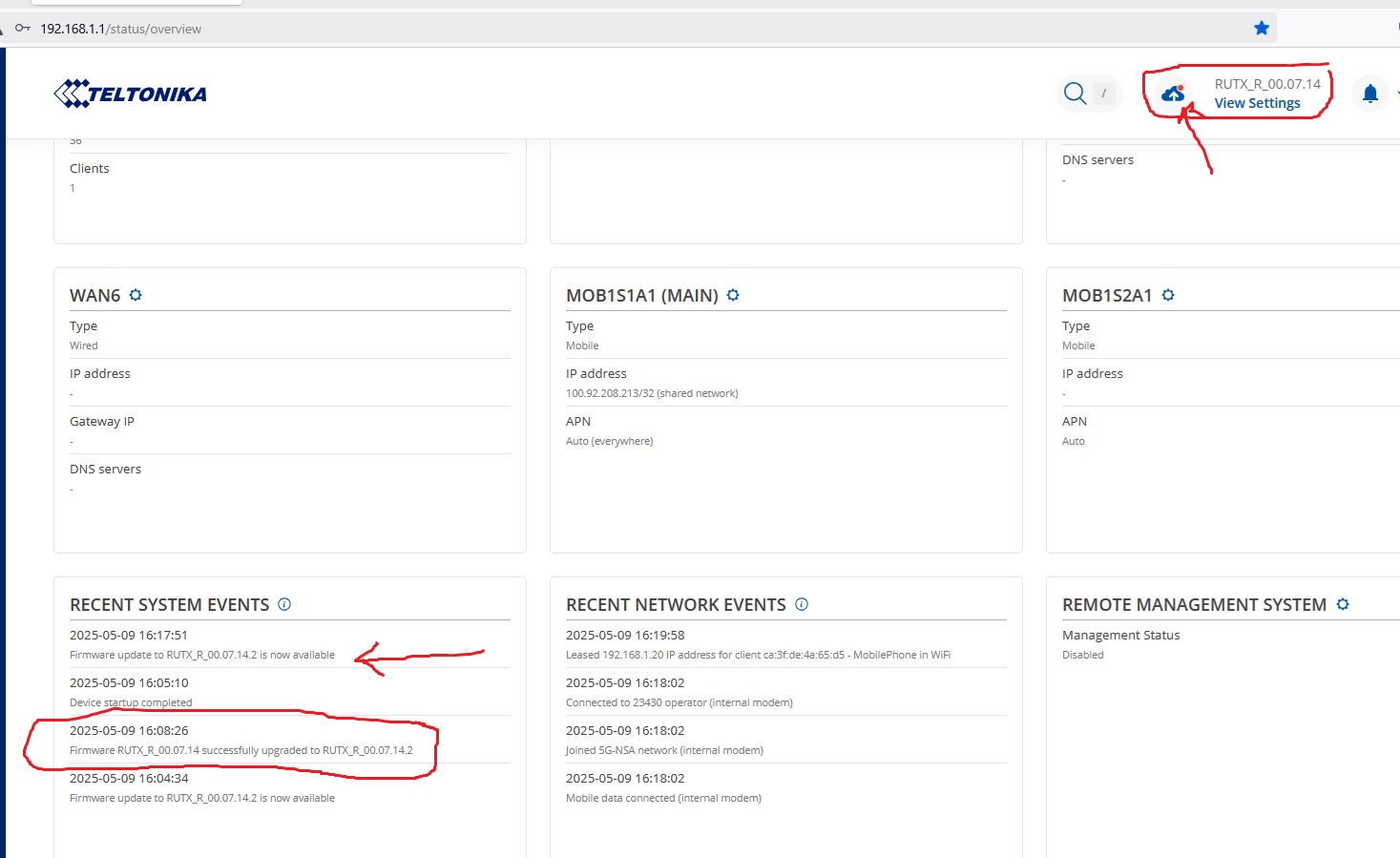Image resolution: width=1400 pixels, height=858 pixels.
Task: Click WAN6 DNS servers label
Action: coord(105,469)
